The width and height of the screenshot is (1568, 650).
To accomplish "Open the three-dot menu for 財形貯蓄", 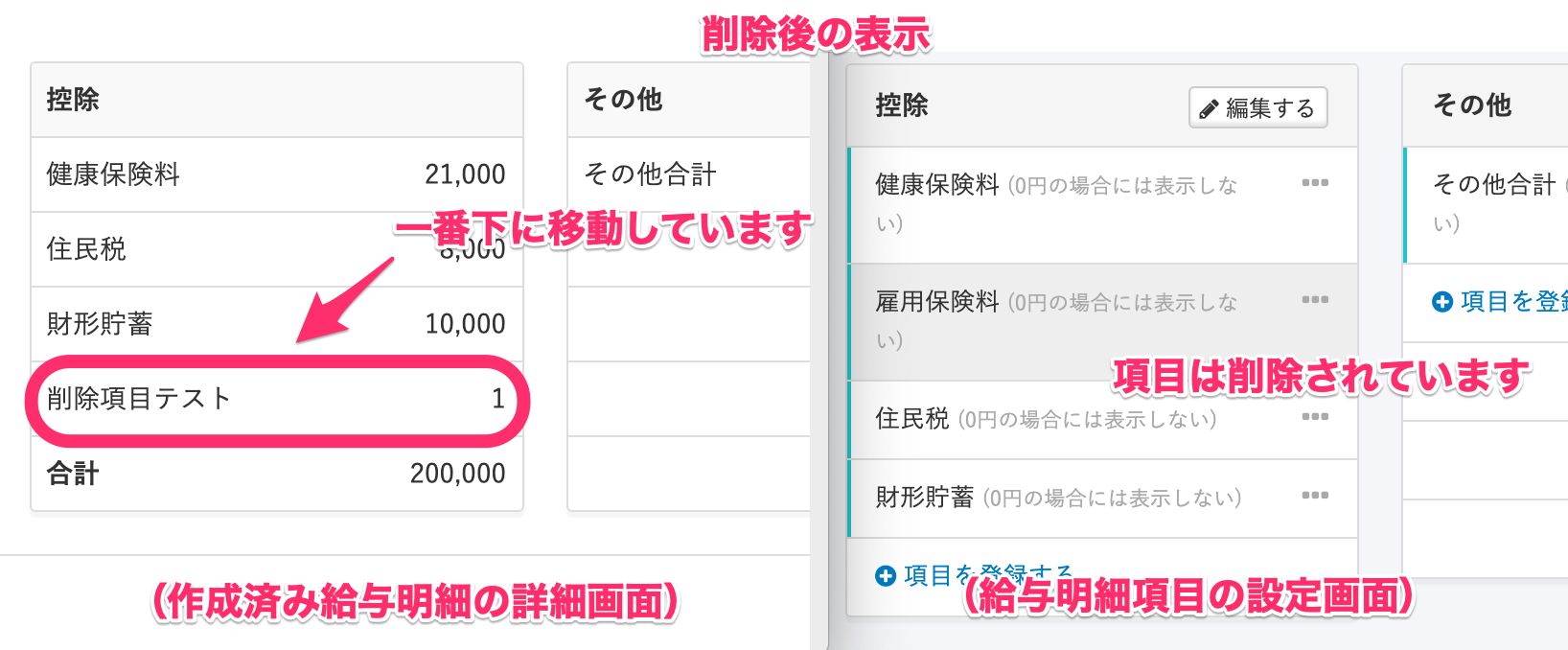I will pyautogui.click(x=1315, y=496).
